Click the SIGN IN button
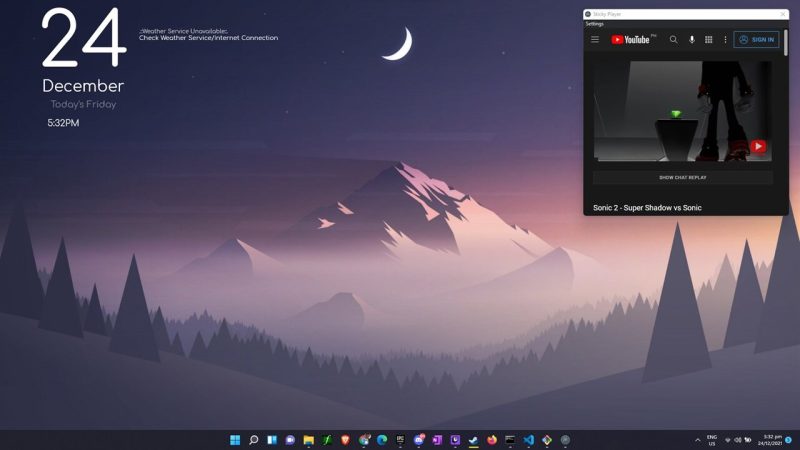The height and width of the screenshot is (450, 800). coord(756,39)
